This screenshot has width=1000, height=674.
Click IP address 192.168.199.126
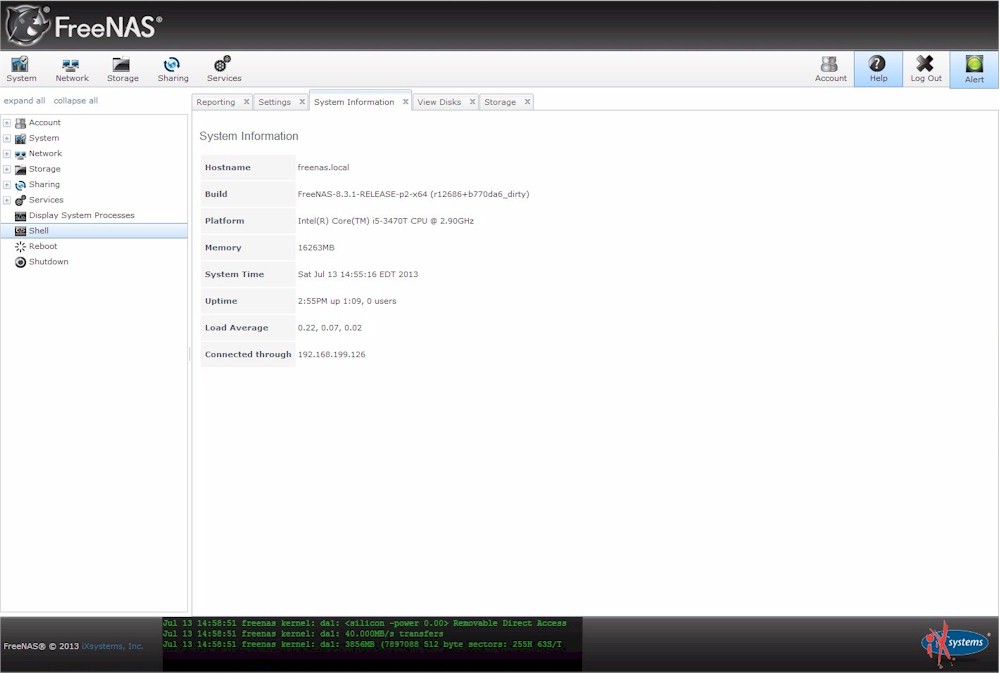(x=332, y=355)
